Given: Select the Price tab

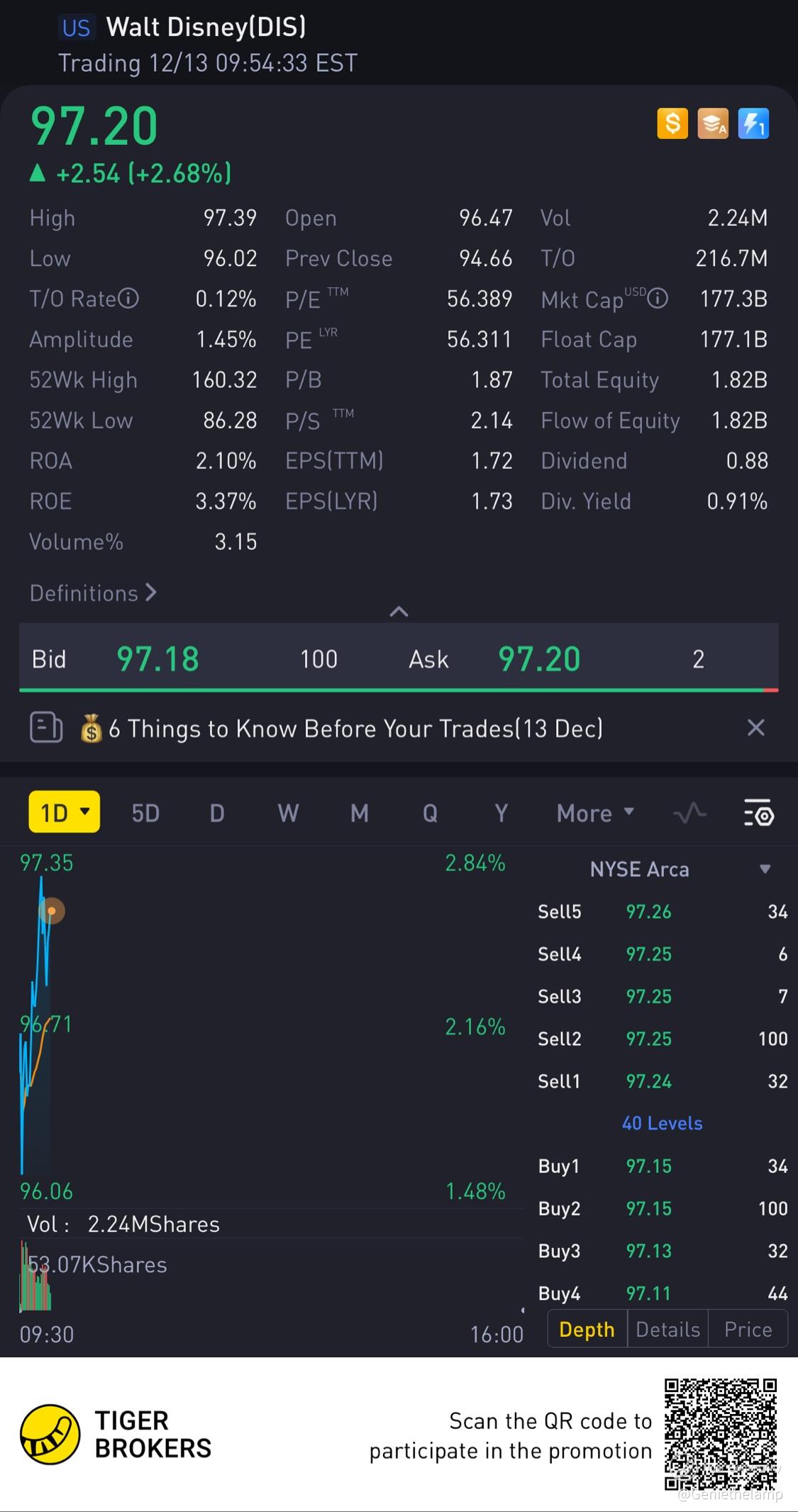Looking at the screenshot, I should coord(748,1329).
